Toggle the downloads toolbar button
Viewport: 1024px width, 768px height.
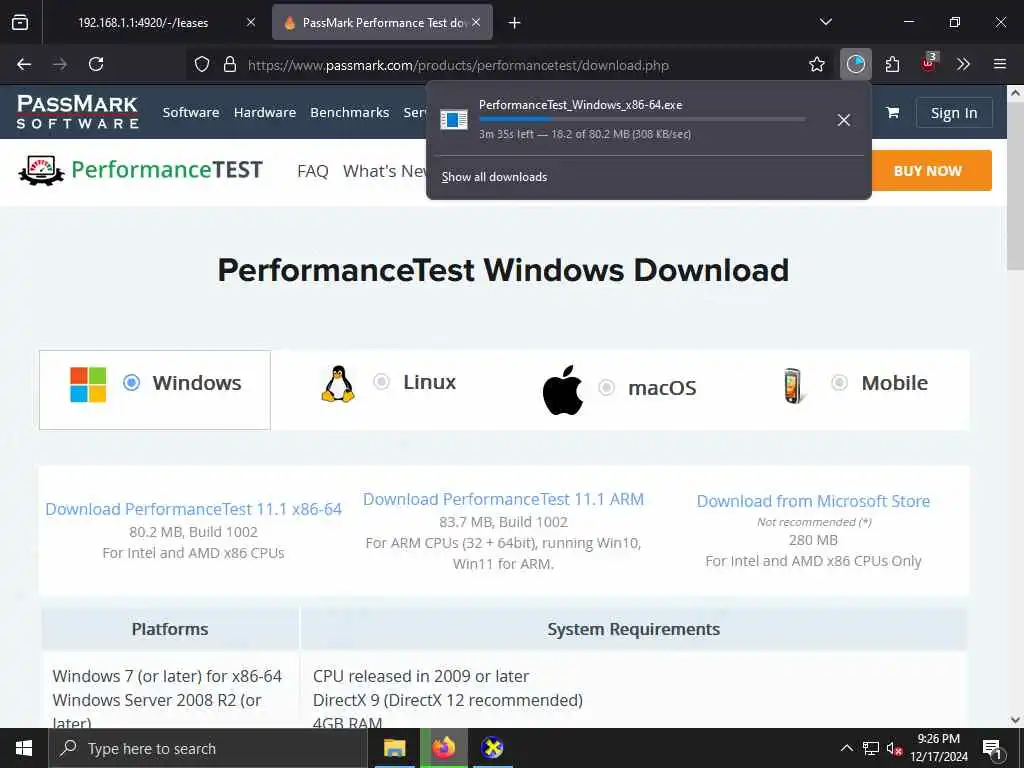pyautogui.click(x=856, y=64)
